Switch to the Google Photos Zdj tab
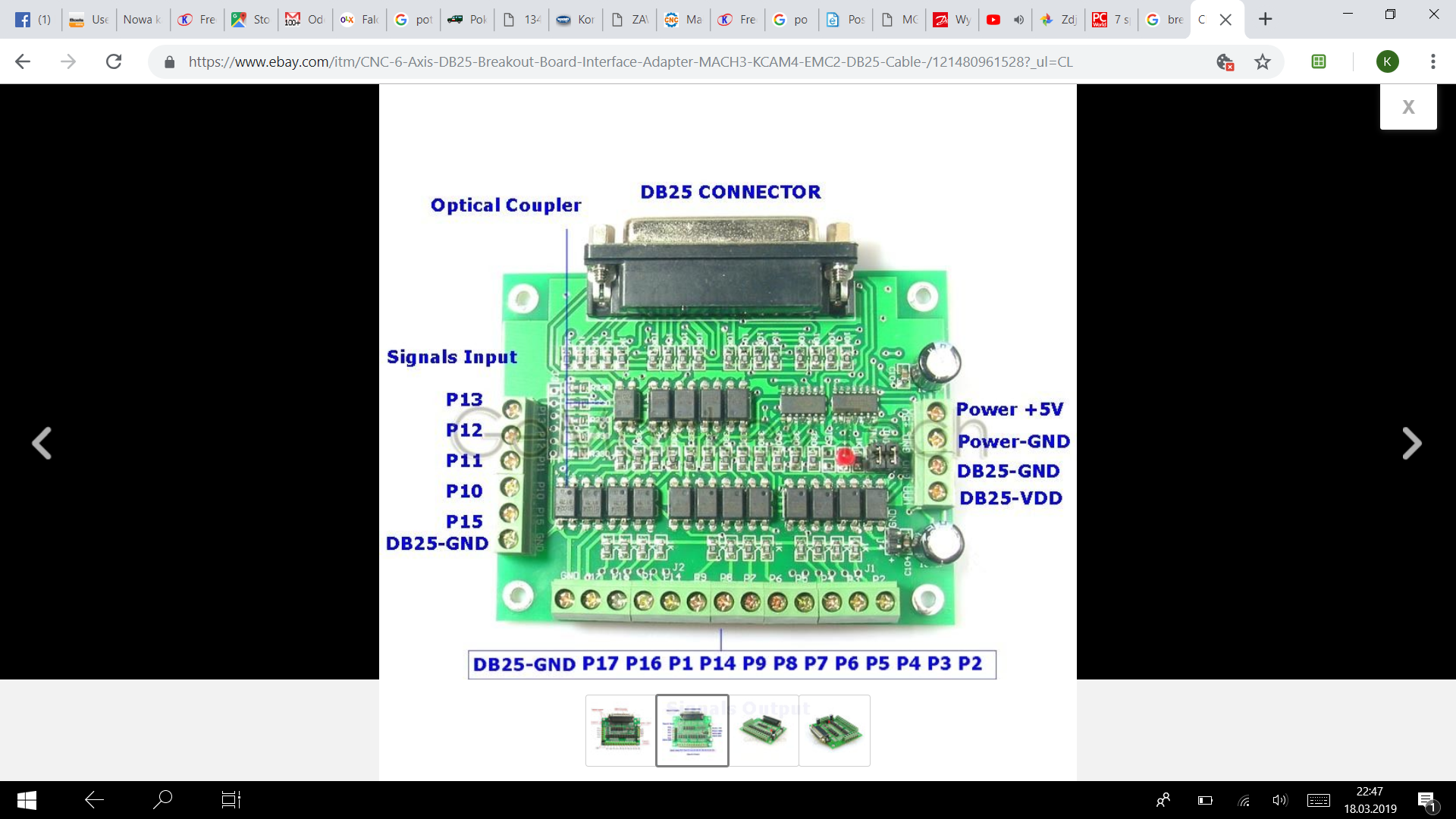The height and width of the screenshot is (819, 1456). (1059, 20)
